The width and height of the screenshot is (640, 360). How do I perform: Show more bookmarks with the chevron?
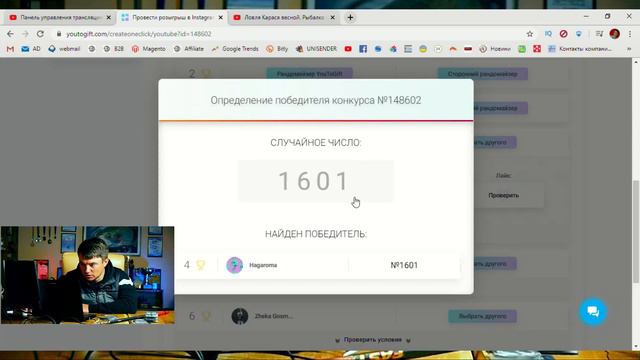(629, 49)
